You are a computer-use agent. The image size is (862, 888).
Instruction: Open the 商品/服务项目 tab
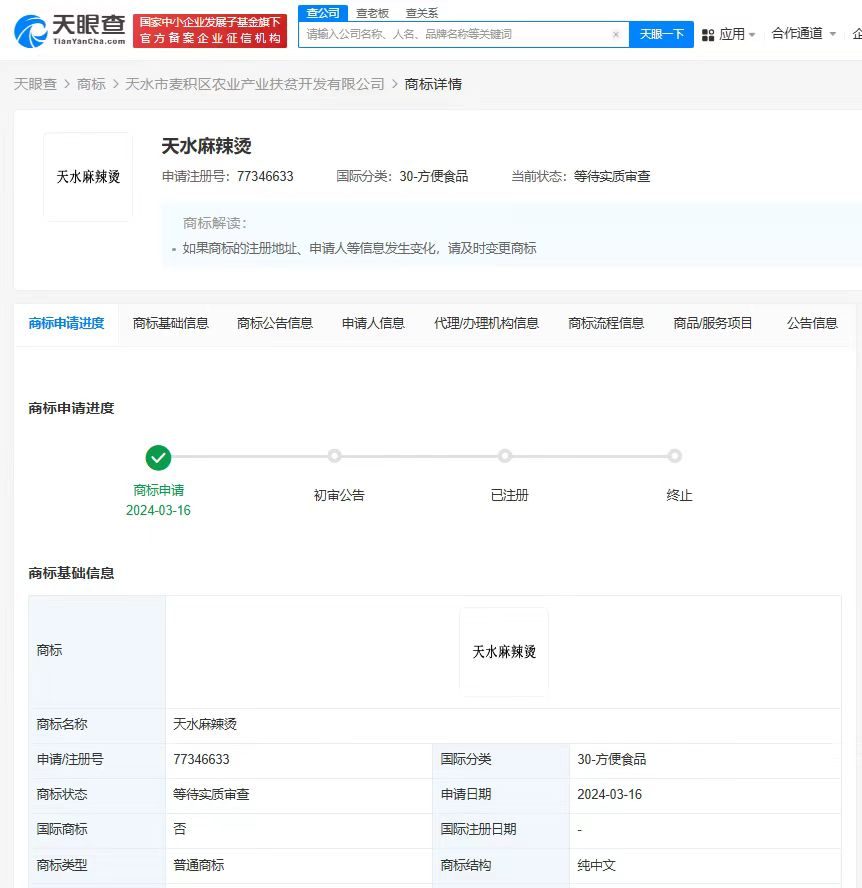coord(713,323)
